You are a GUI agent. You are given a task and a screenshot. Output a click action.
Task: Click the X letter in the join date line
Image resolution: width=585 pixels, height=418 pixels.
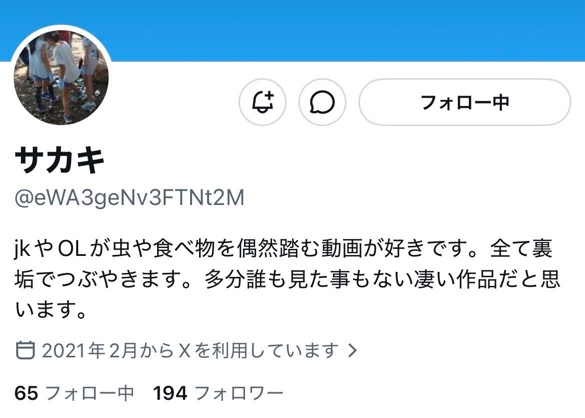[x=185, y=350]
